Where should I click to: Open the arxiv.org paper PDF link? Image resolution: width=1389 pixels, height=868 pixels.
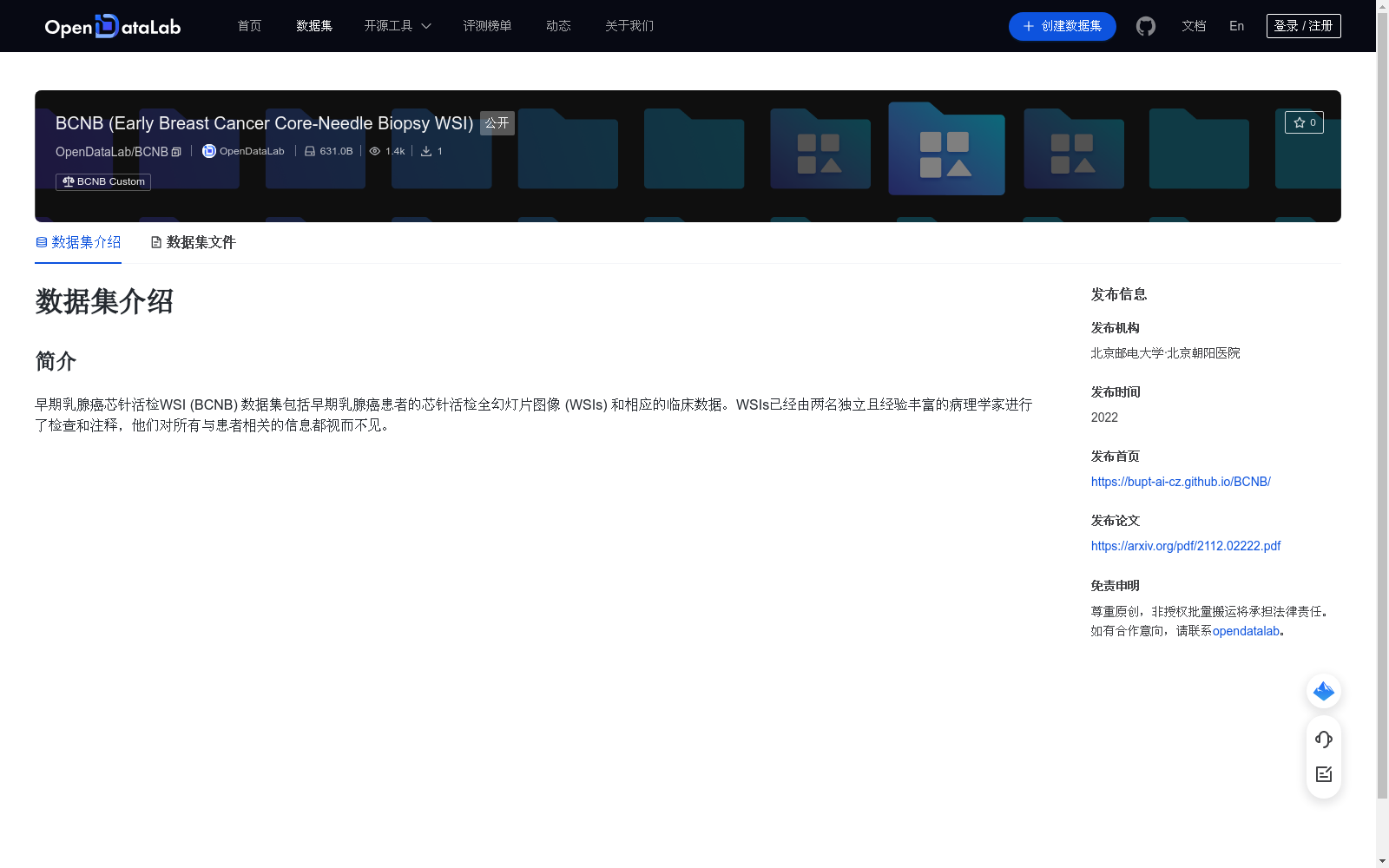point(1186,546)
